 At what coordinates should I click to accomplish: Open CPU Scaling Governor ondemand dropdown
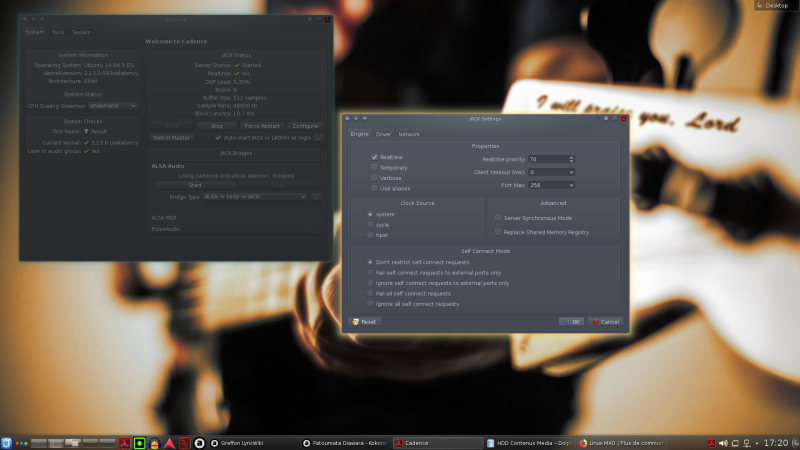[112, 106]
